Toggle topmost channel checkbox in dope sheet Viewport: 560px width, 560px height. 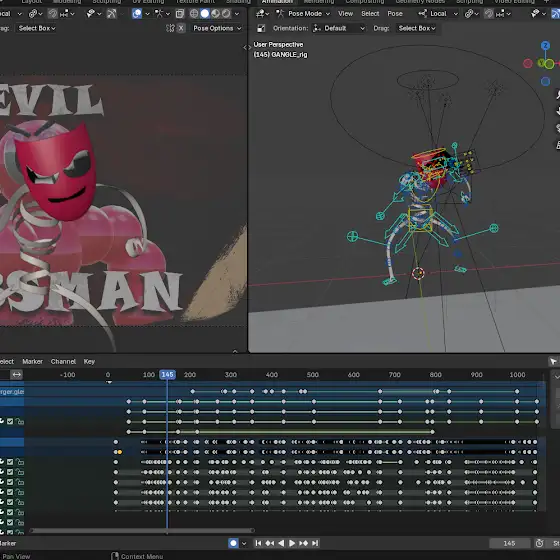pyautogui.click(x=10, y=421)
